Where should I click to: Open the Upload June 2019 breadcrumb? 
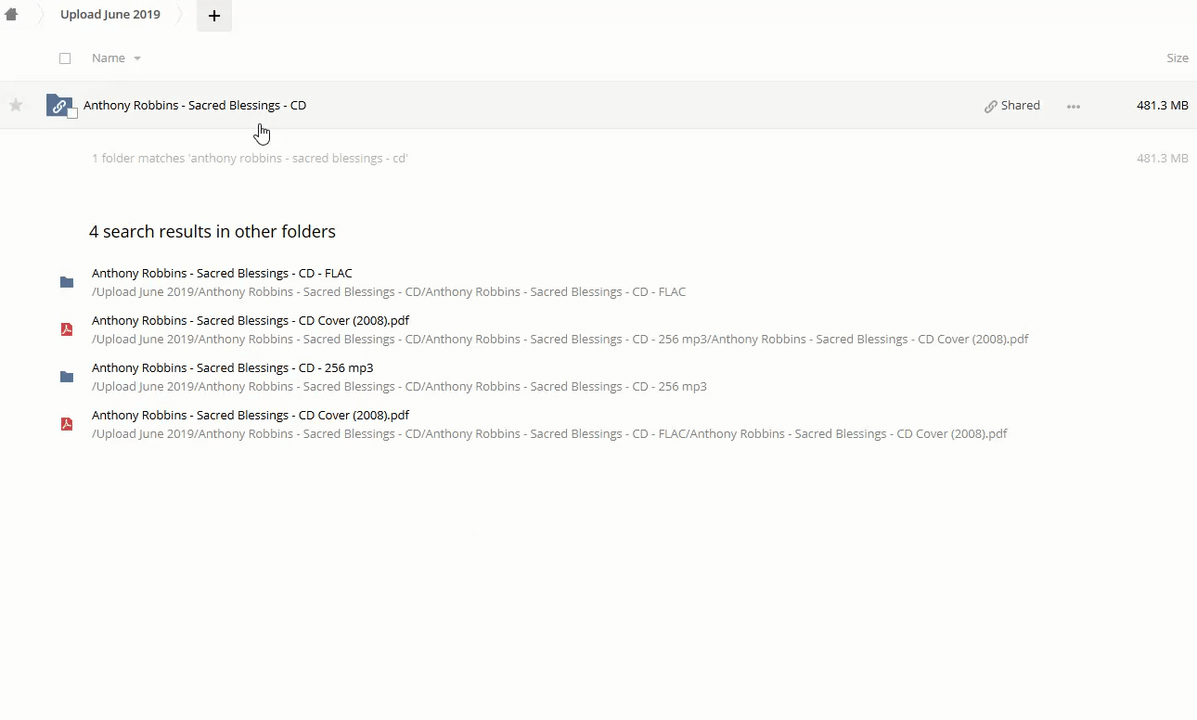tap(110, 15)
